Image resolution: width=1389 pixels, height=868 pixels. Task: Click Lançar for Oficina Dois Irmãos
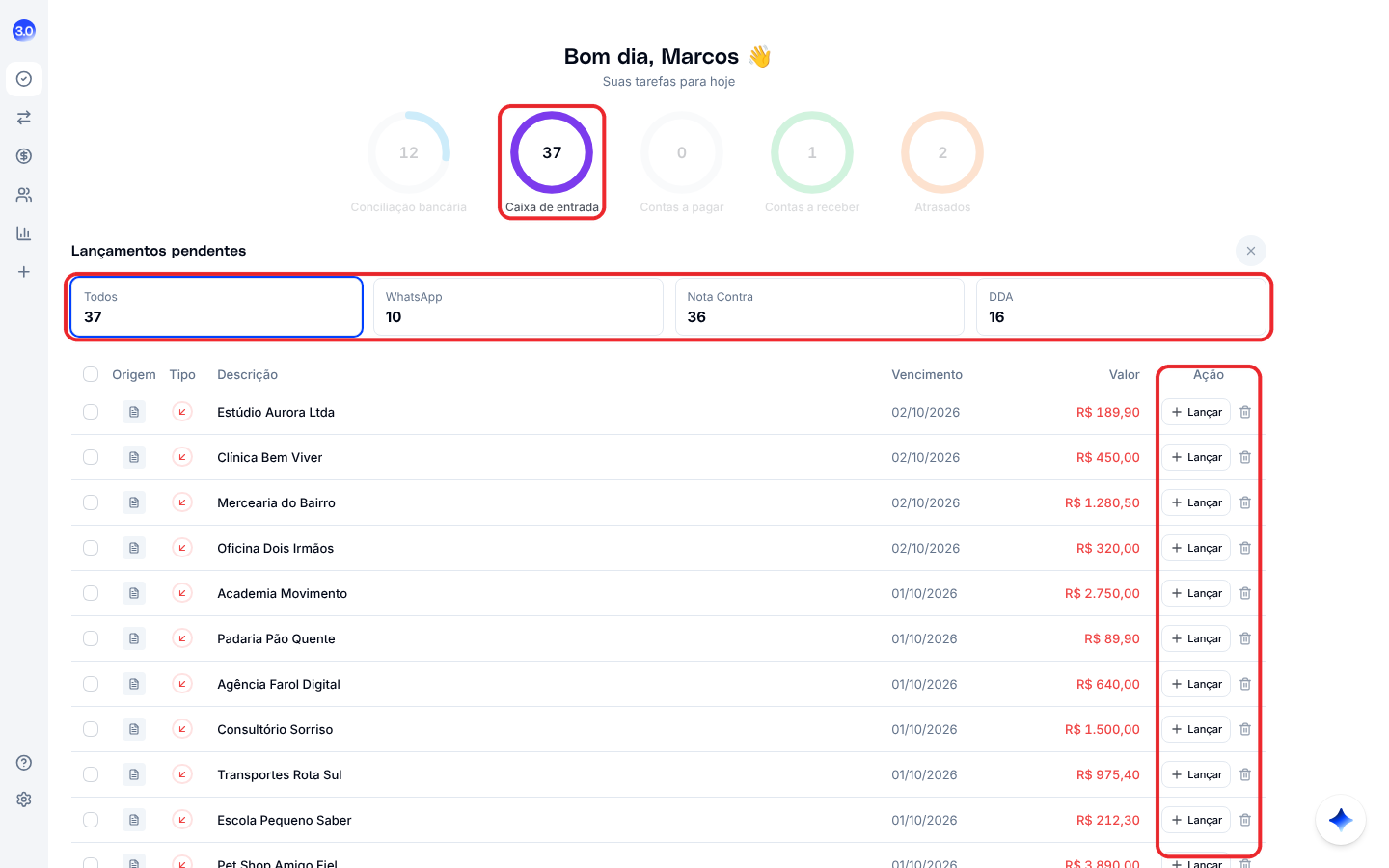pos(1196,548)
